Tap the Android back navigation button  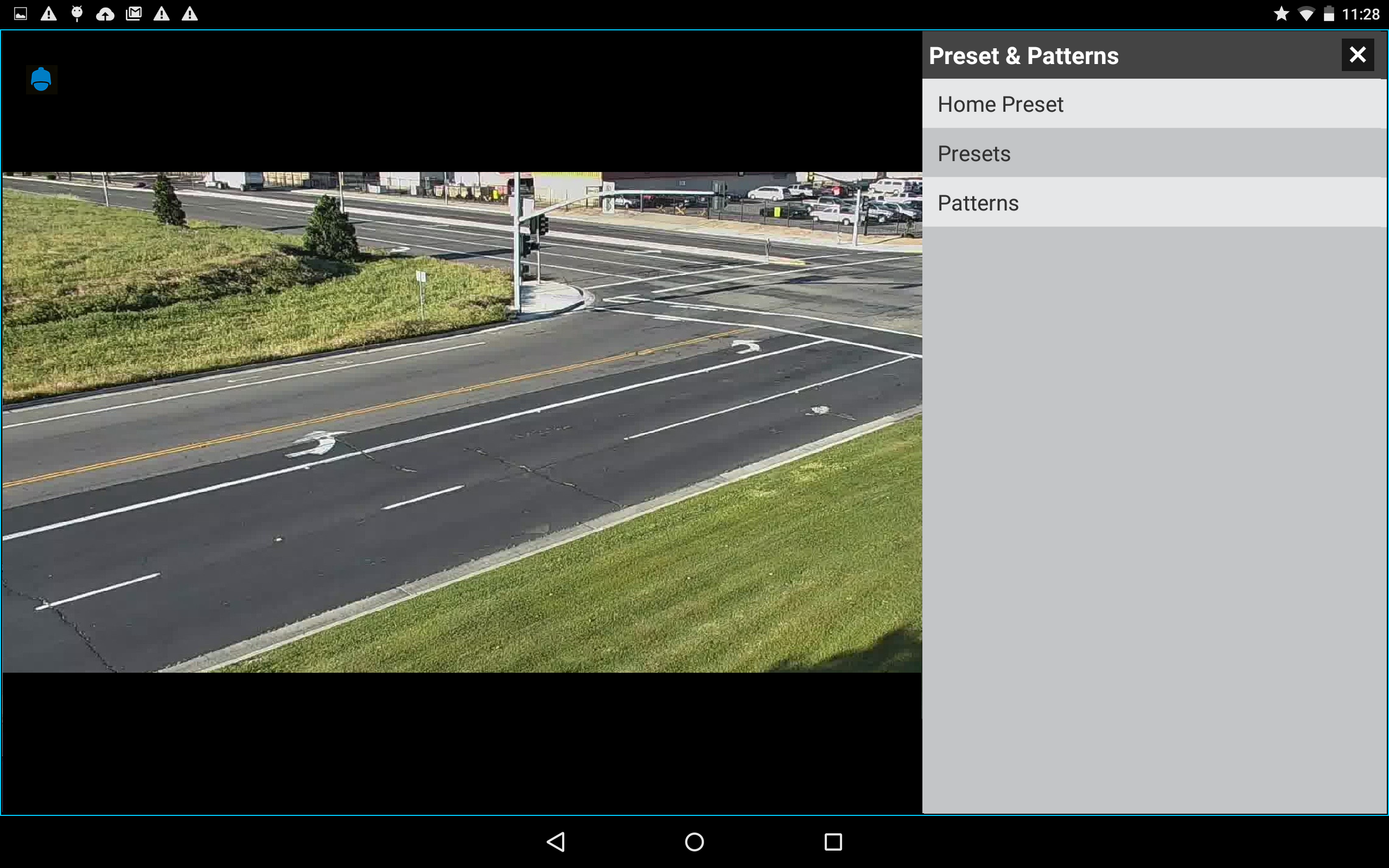point(556,841)
